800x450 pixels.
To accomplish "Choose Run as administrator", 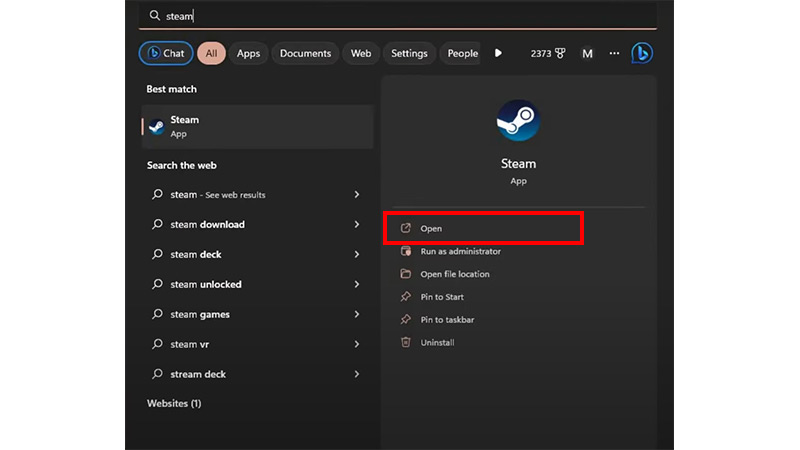I will pos(460,251).
